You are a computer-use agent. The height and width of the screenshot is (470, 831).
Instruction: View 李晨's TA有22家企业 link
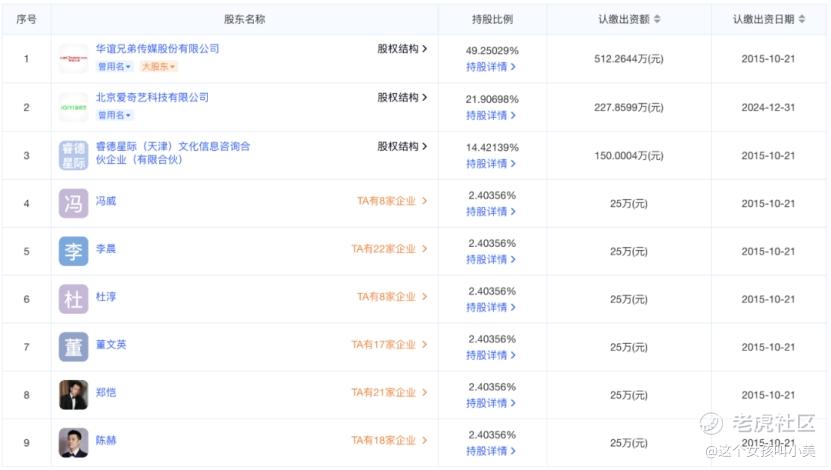pyautogui.click(x=389, y=249)
